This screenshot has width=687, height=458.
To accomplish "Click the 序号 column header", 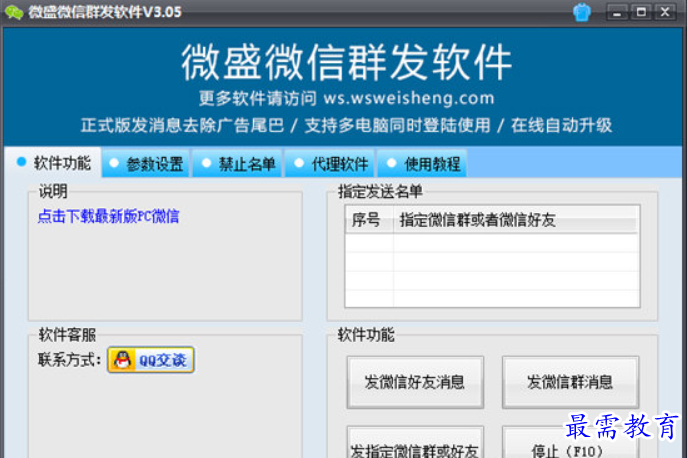I will [369, 220].
